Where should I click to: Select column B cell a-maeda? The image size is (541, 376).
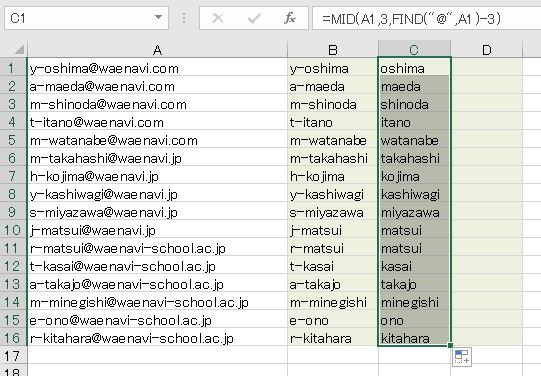(333, 86)
